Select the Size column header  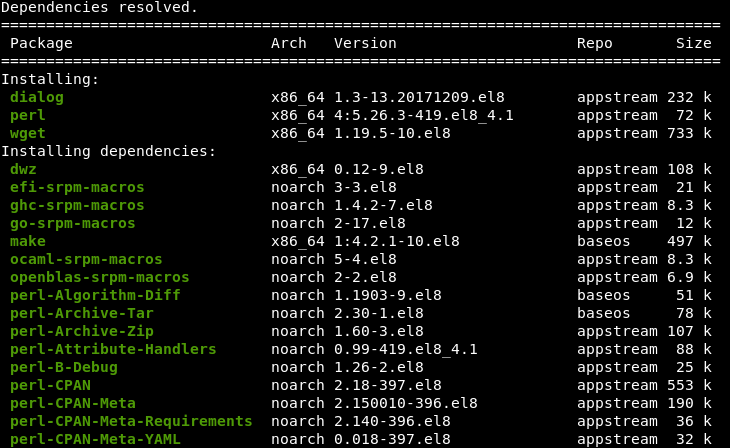point(694,43)
